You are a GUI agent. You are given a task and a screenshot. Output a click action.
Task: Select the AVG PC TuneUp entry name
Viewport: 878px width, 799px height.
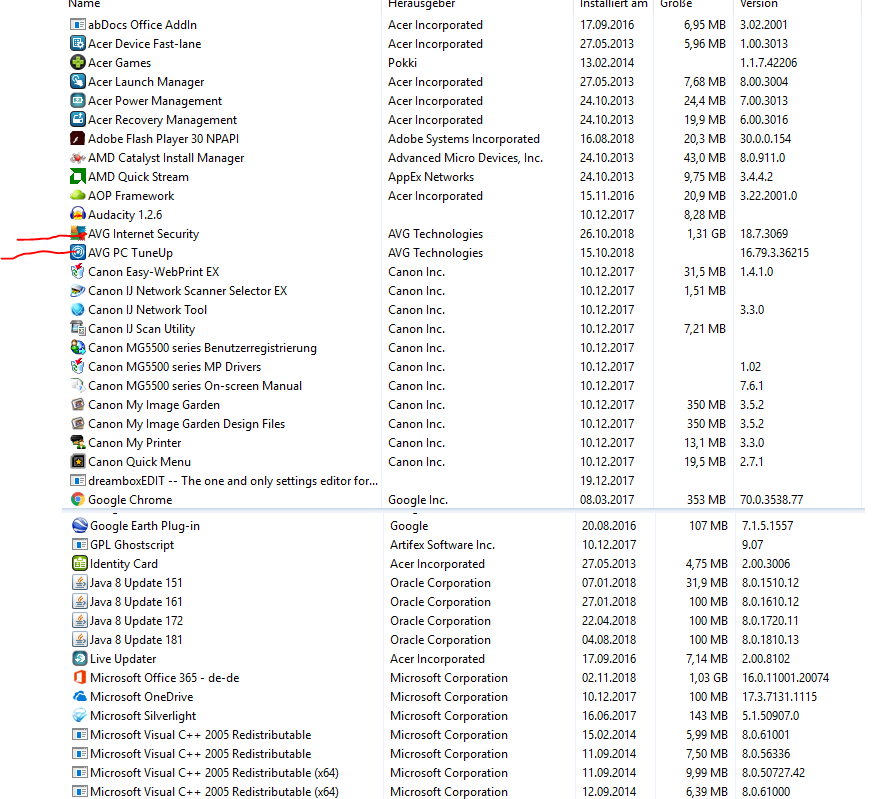[130, 253]
